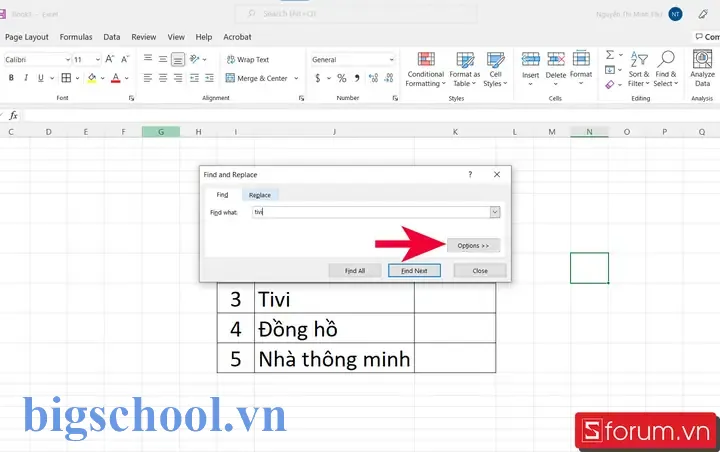The width and height of the screenshot is (720, 452).
Task: Open the Page Layout tab
Action: (x=27, y=37)
